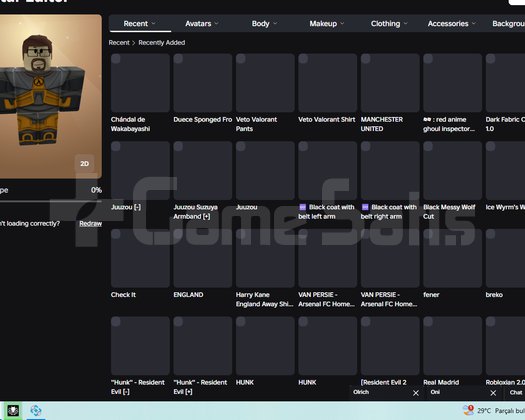Open the Clothing tab

coord(389,23)
